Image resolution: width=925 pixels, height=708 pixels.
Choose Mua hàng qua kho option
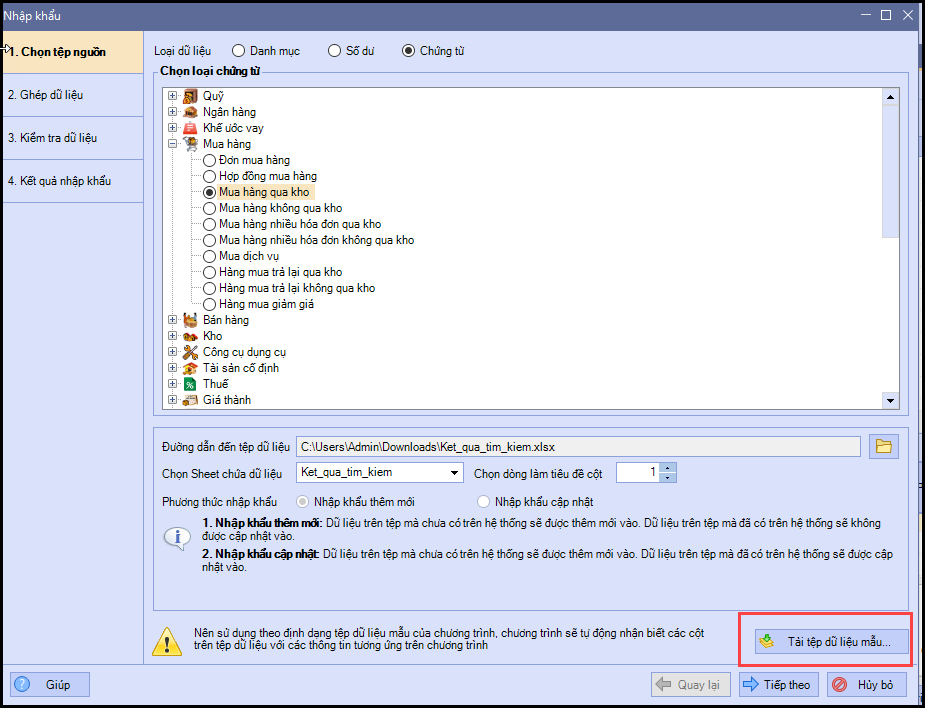209,192
